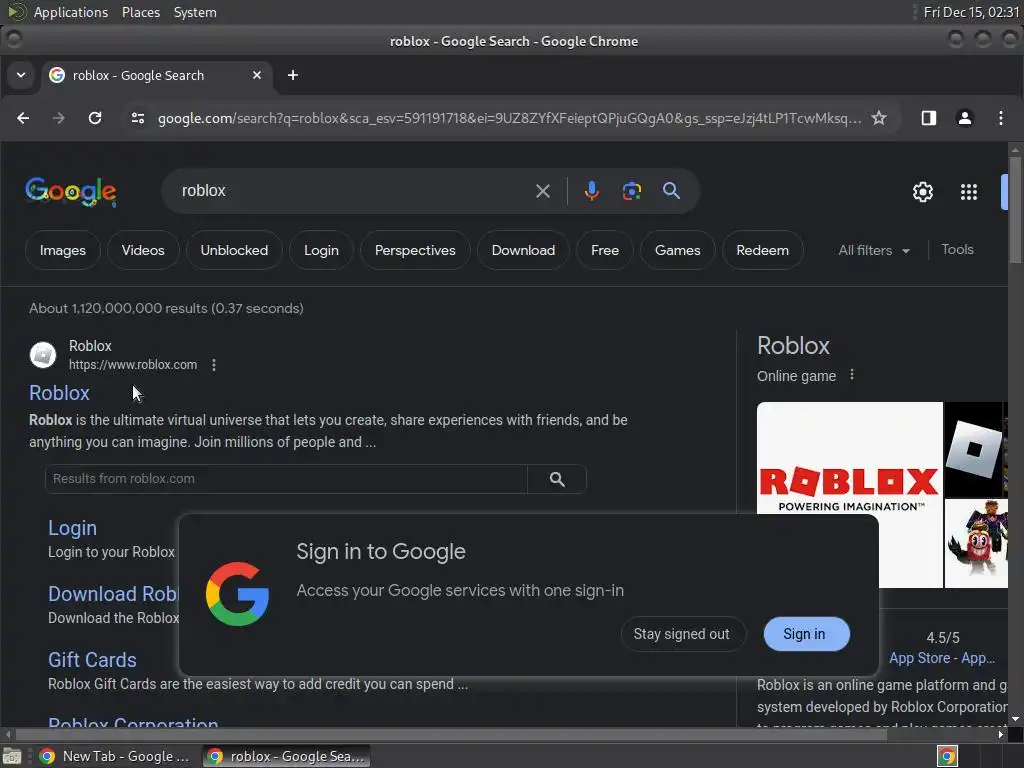Go to Google homepage via logo
Image resolution: width=1024 pixels, height=768 pixels.
click(x=71, y=192)
